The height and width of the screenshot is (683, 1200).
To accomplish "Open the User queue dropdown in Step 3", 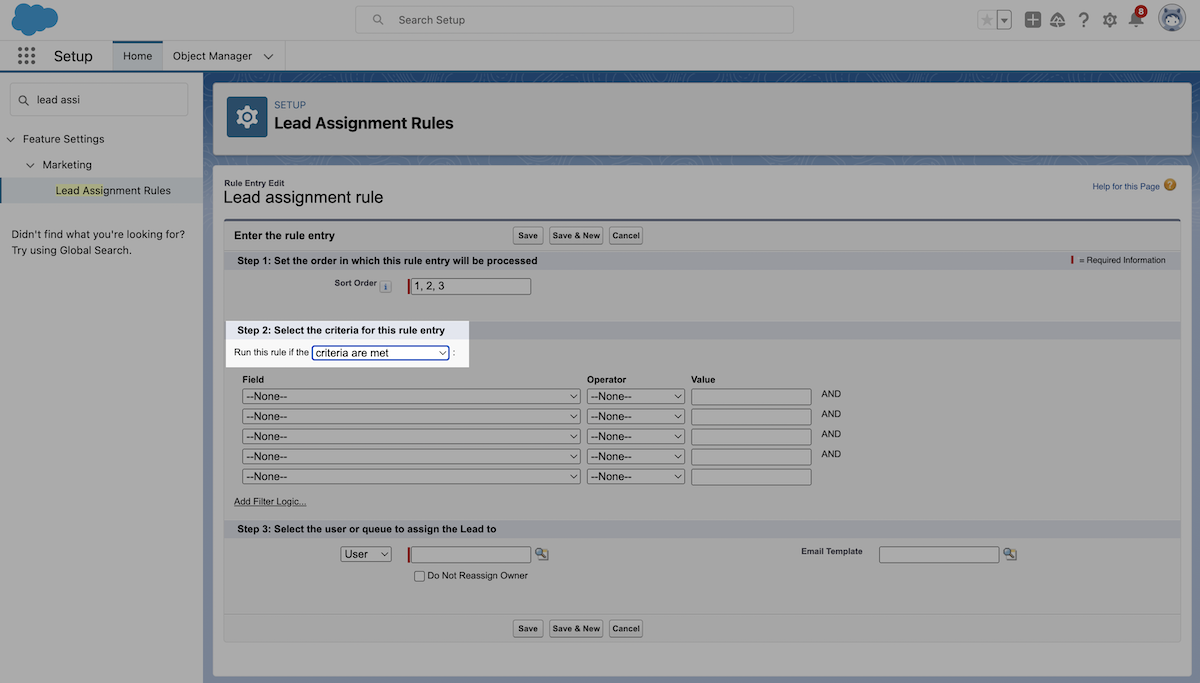I will coord(365,553).
